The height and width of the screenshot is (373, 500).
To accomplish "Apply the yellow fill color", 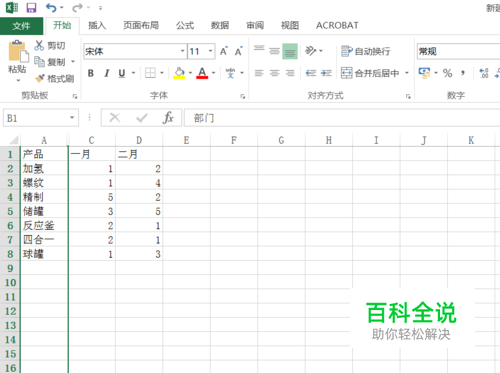I will point(179,73).
